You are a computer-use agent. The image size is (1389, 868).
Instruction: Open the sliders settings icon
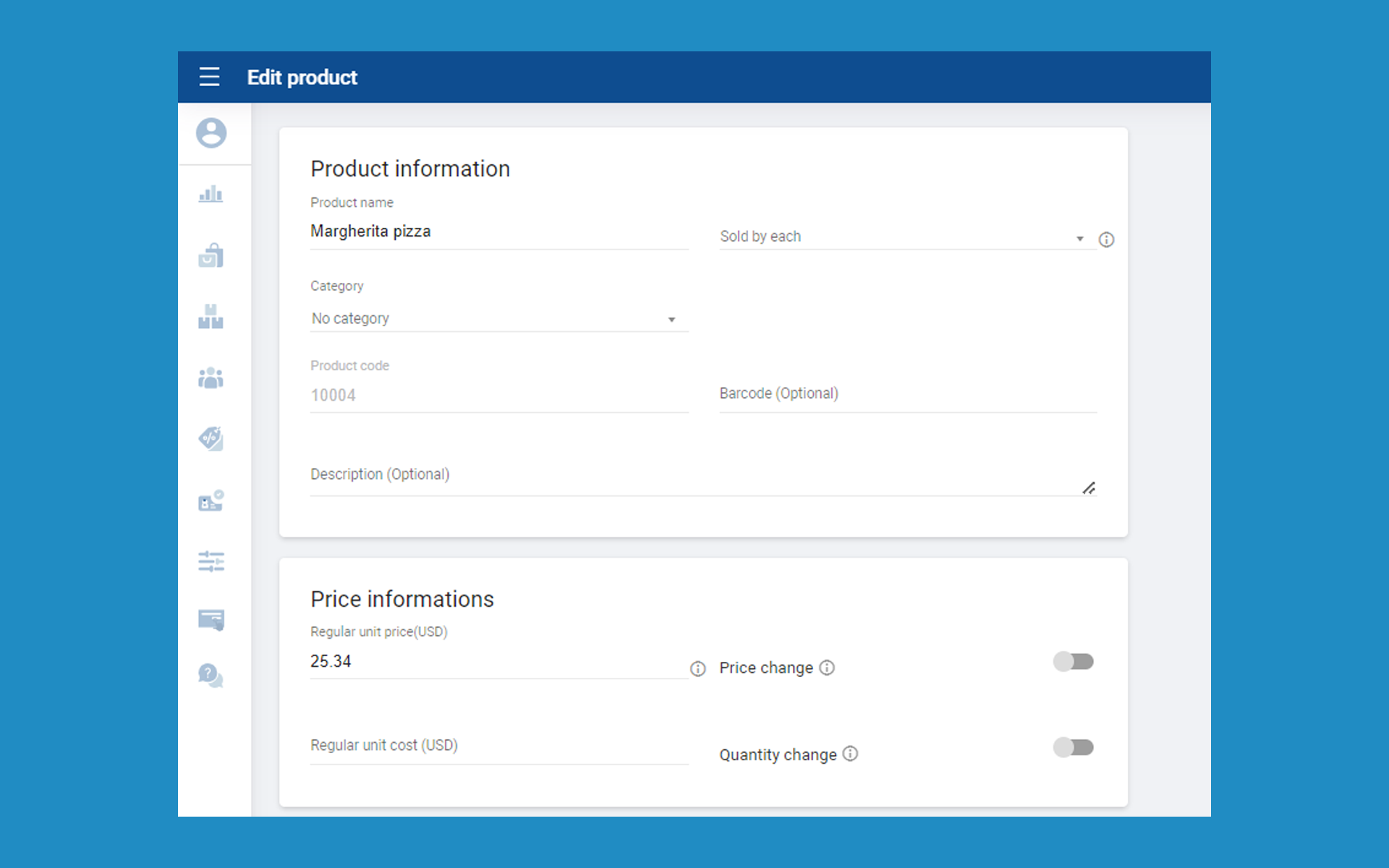[x=211, y=561]
